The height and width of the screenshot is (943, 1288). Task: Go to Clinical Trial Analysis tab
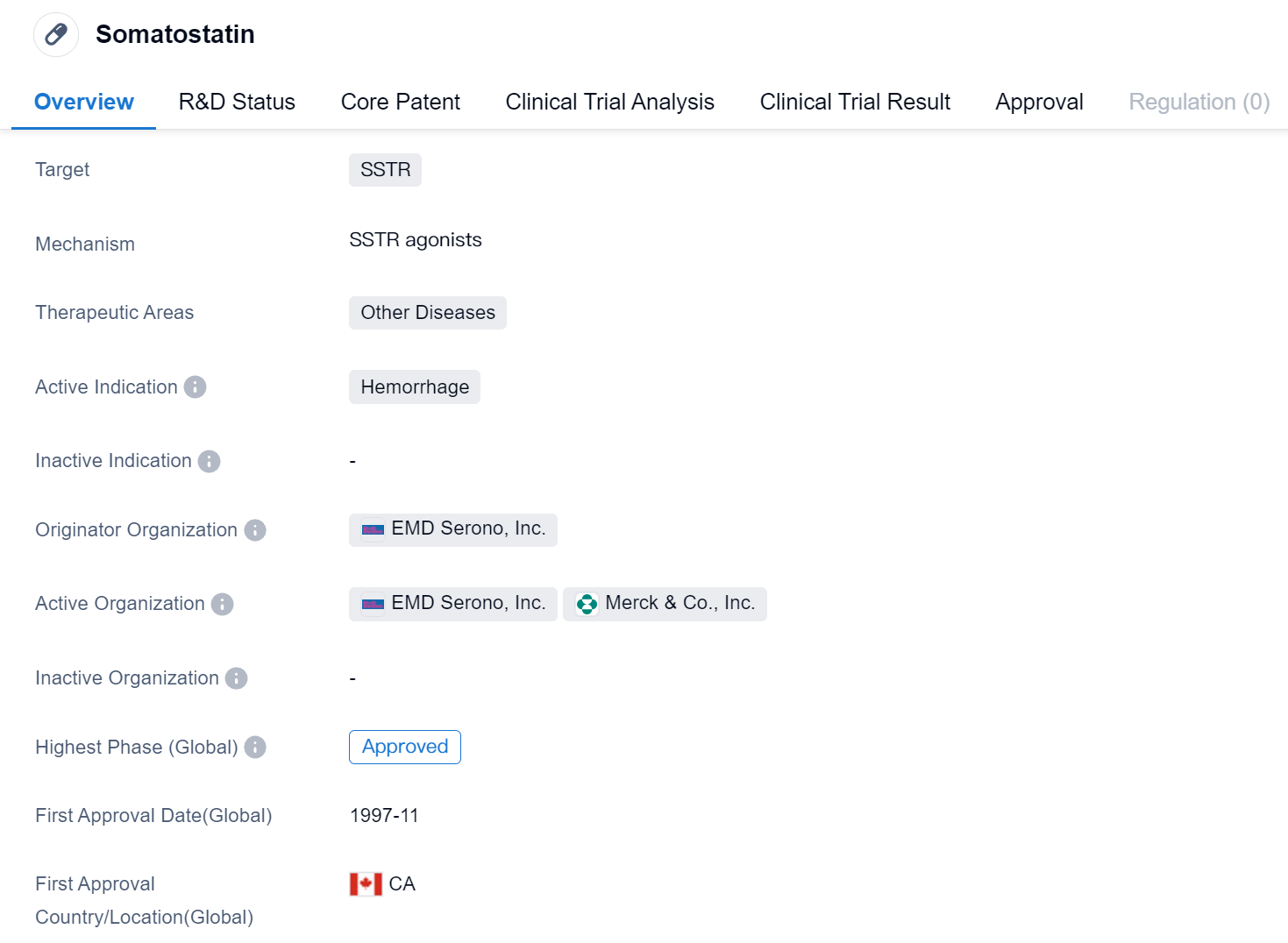point(609,102)
